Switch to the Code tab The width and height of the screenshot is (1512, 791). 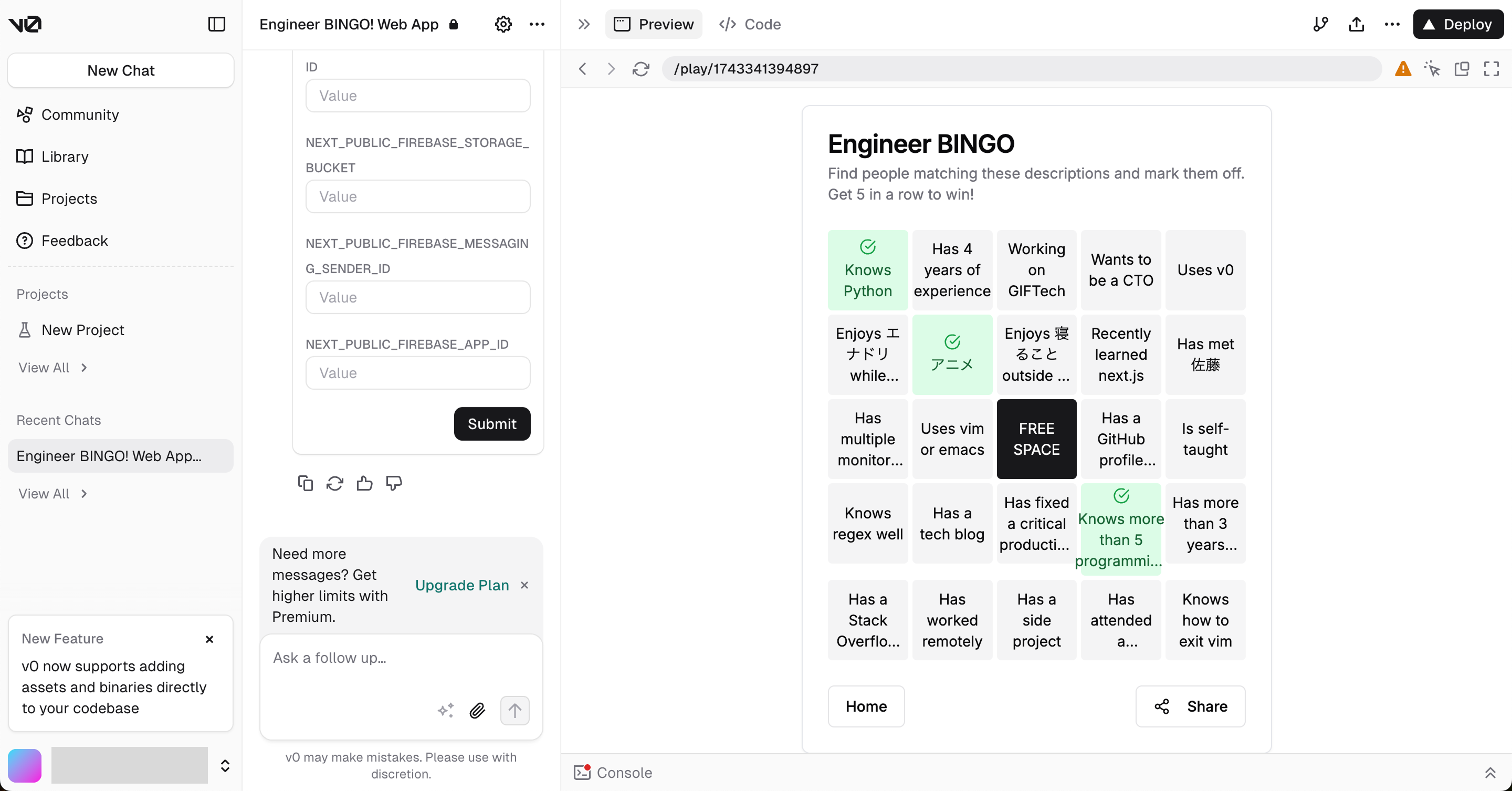(750, 24)
